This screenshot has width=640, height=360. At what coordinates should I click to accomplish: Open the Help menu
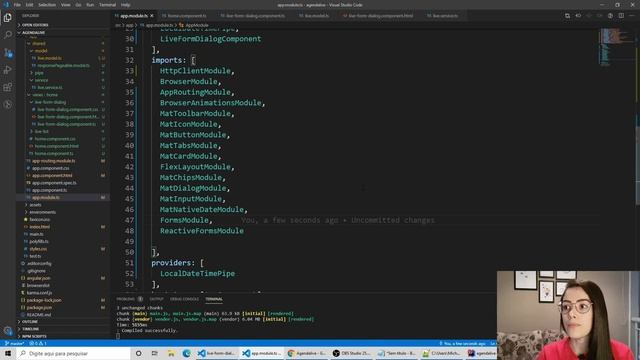pyautogui.click(x=125, y=5)
